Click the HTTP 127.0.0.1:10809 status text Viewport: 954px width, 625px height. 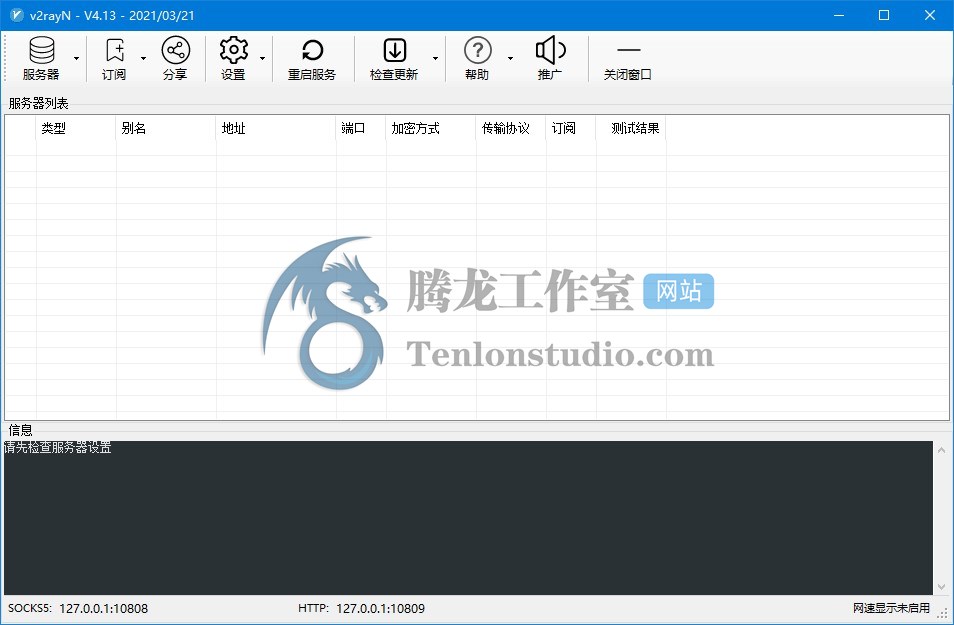pos(361,609)
